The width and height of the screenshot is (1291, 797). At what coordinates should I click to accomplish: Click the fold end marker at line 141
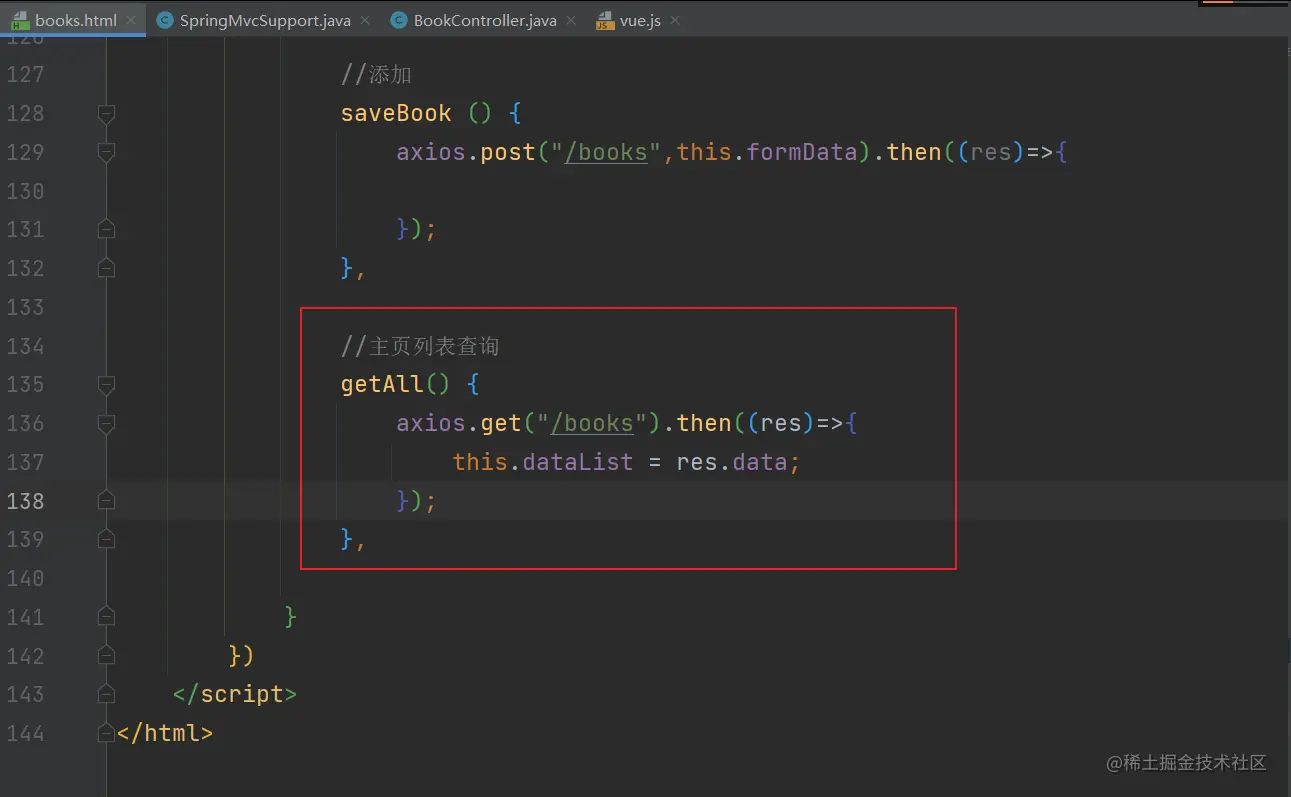pos(106,617)
